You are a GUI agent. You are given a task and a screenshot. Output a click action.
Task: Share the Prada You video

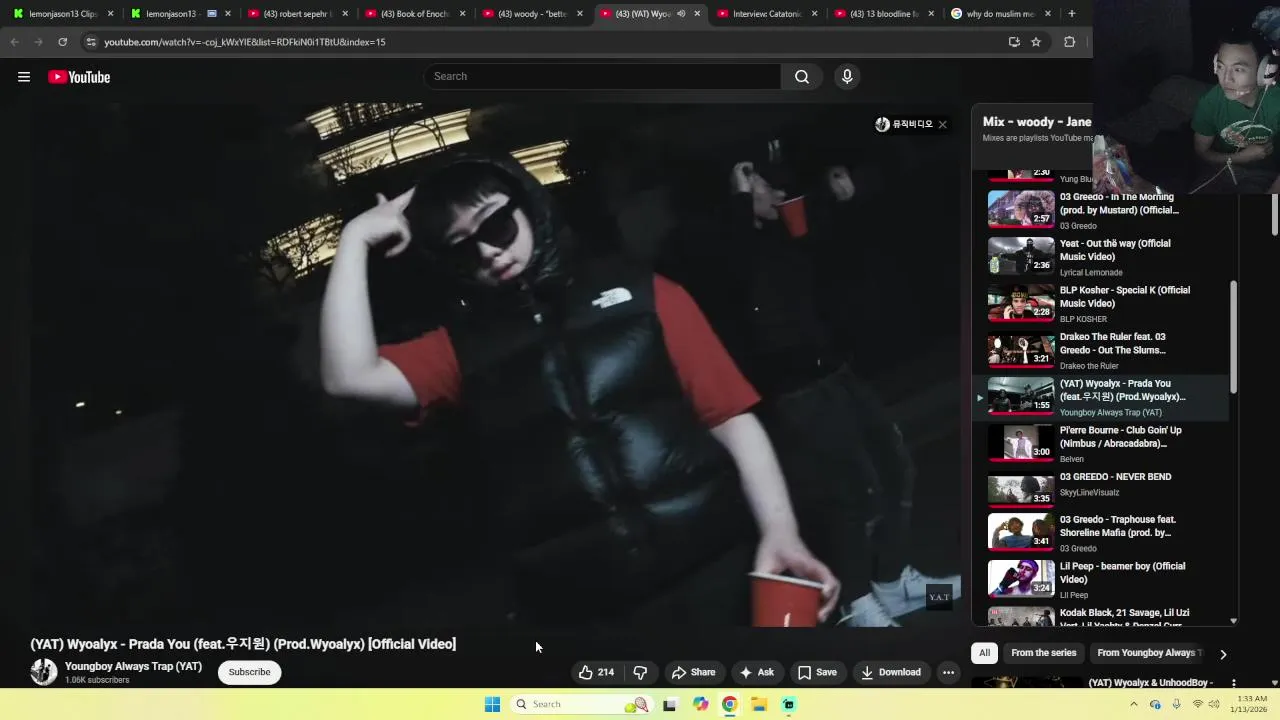[693, 672]
